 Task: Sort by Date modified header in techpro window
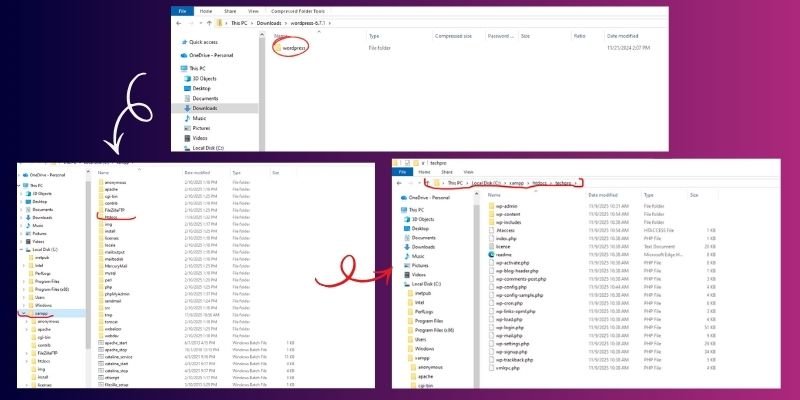(603, 195)
